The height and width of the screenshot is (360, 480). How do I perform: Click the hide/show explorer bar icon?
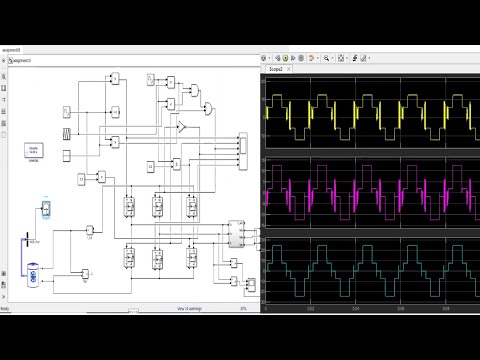pyautogui.click(x=4, y=61)
